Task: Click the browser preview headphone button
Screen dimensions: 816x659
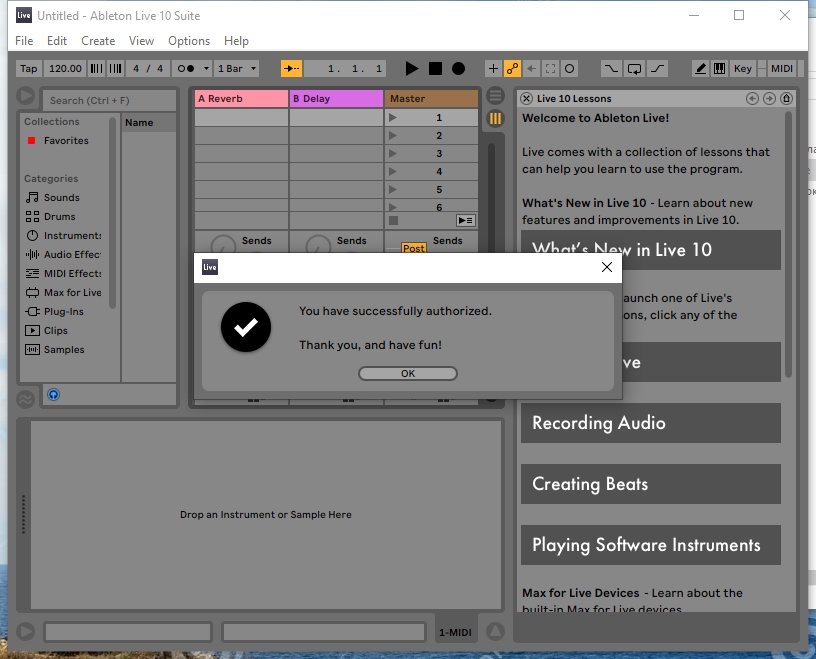Action: click(54, 395)
